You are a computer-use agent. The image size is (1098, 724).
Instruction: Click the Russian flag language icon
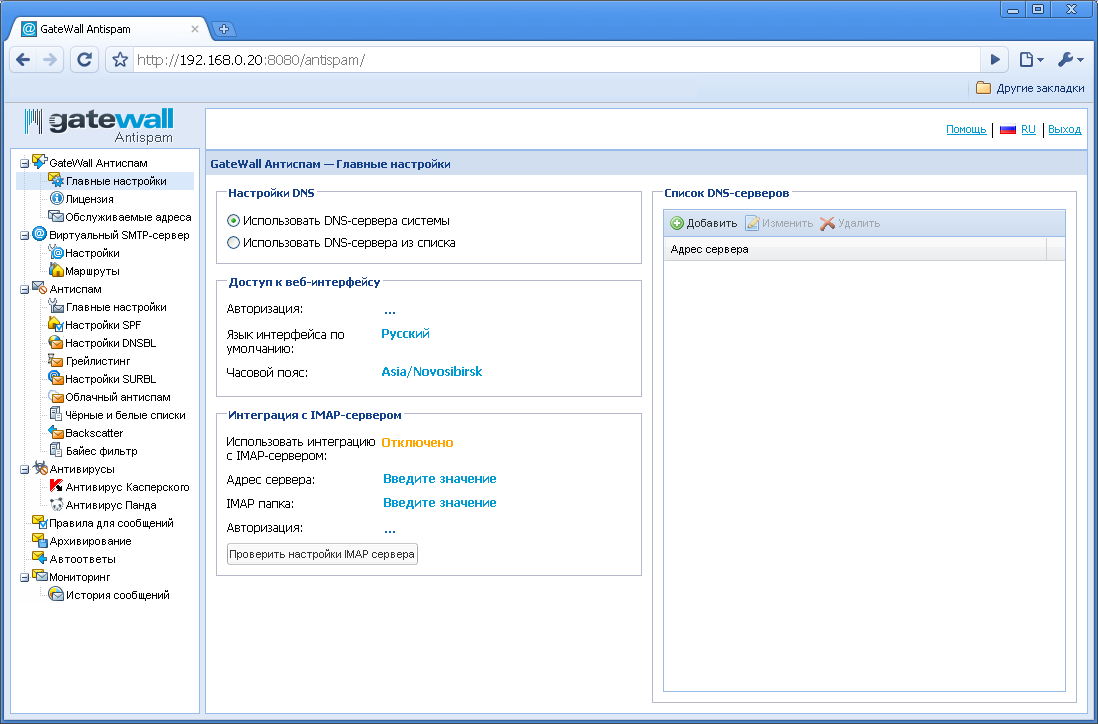coord(1008,130)
